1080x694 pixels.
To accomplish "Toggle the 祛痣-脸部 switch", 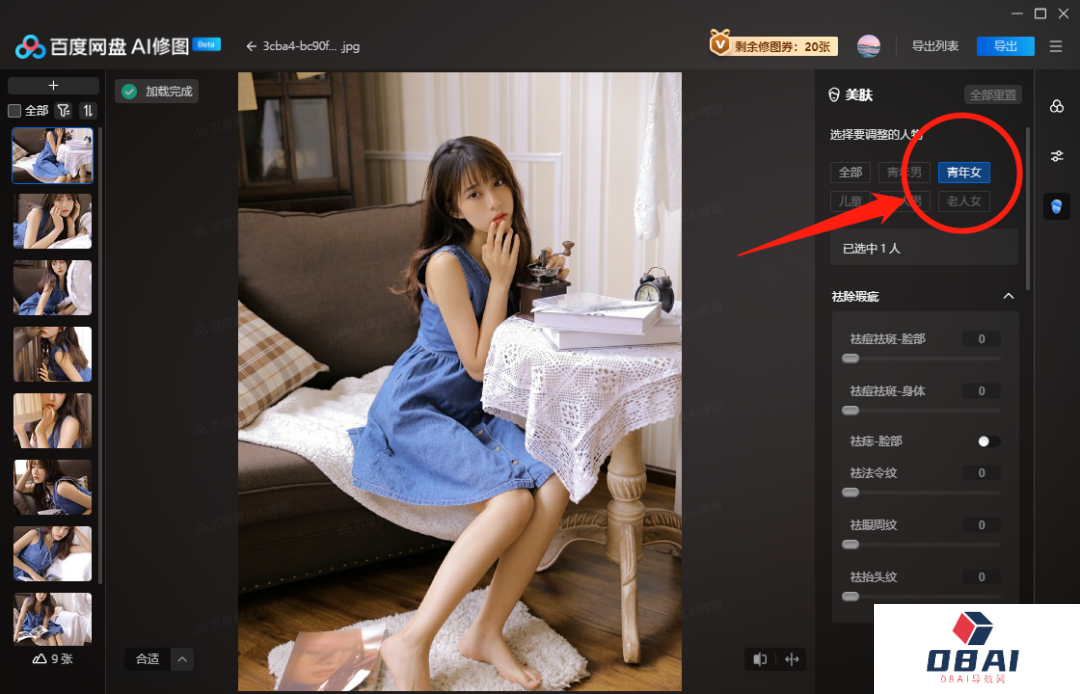I will click(x=989, y=441).
